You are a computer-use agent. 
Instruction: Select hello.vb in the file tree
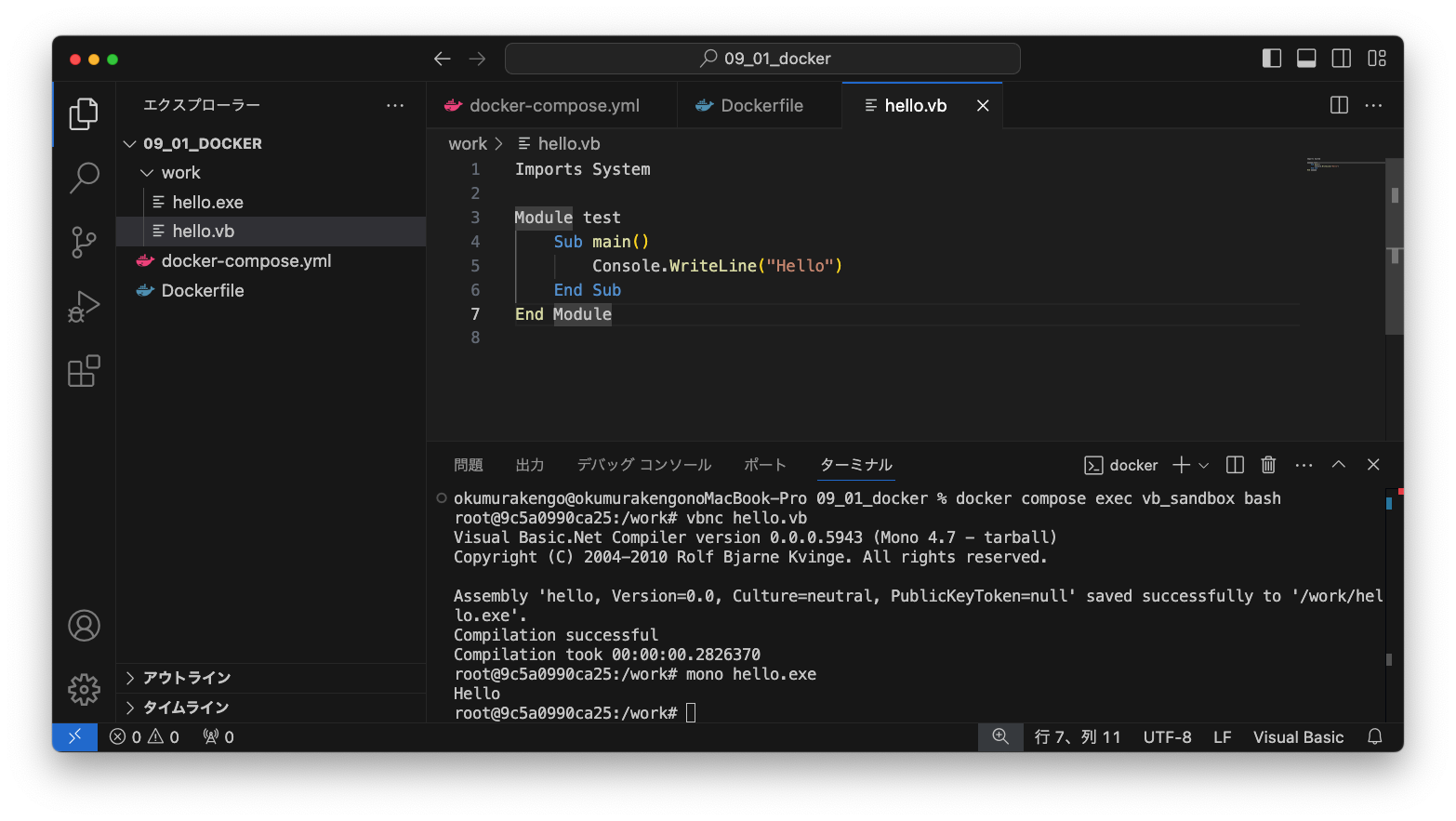pyautogui.click(x=271, y=232)
